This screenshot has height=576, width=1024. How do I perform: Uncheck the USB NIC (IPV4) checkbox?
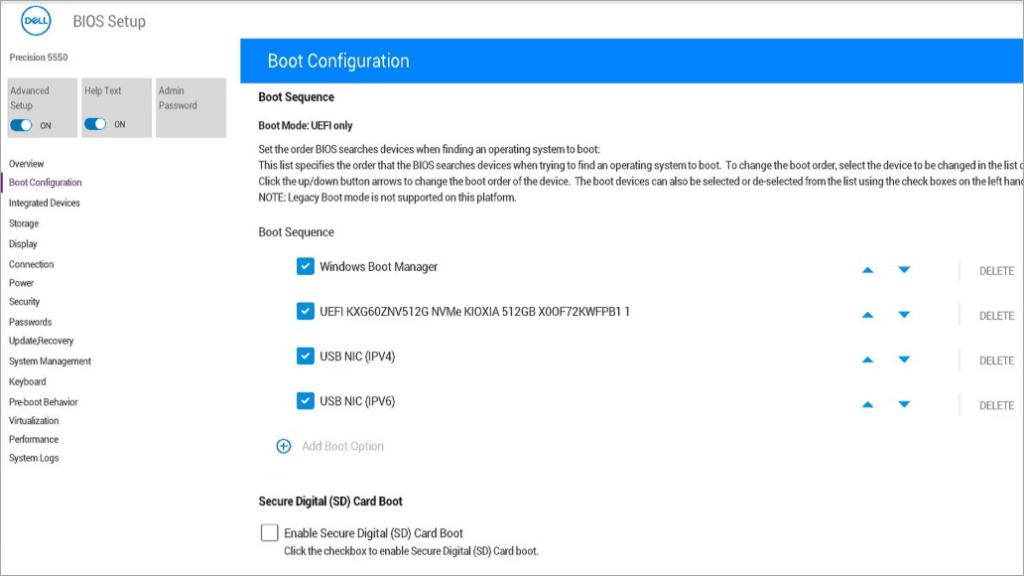click(306, 356)
